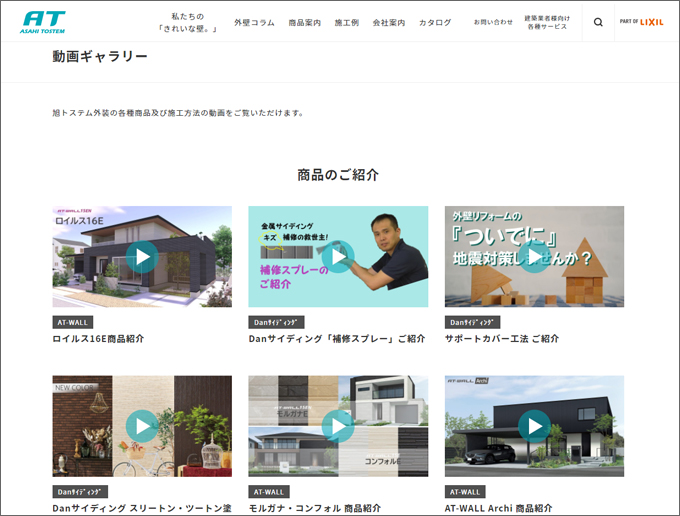Click the サポートカバー工法 ご紹介 title
The image size is (680, 516).
click(x=501, y=339)
